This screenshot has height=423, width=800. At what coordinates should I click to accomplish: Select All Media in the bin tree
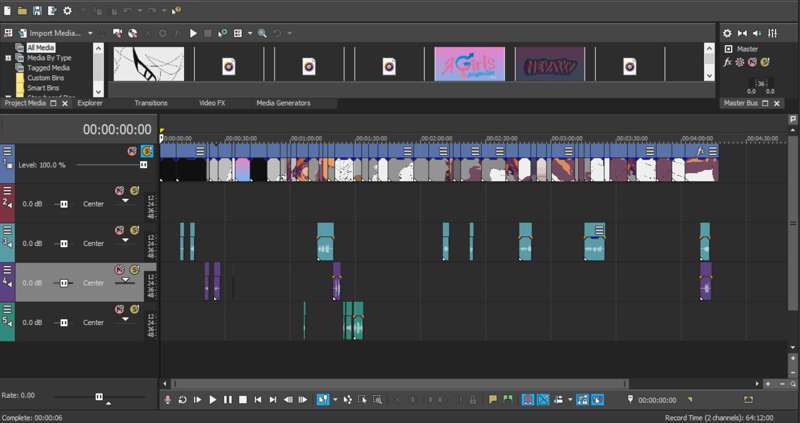(41, 48)
